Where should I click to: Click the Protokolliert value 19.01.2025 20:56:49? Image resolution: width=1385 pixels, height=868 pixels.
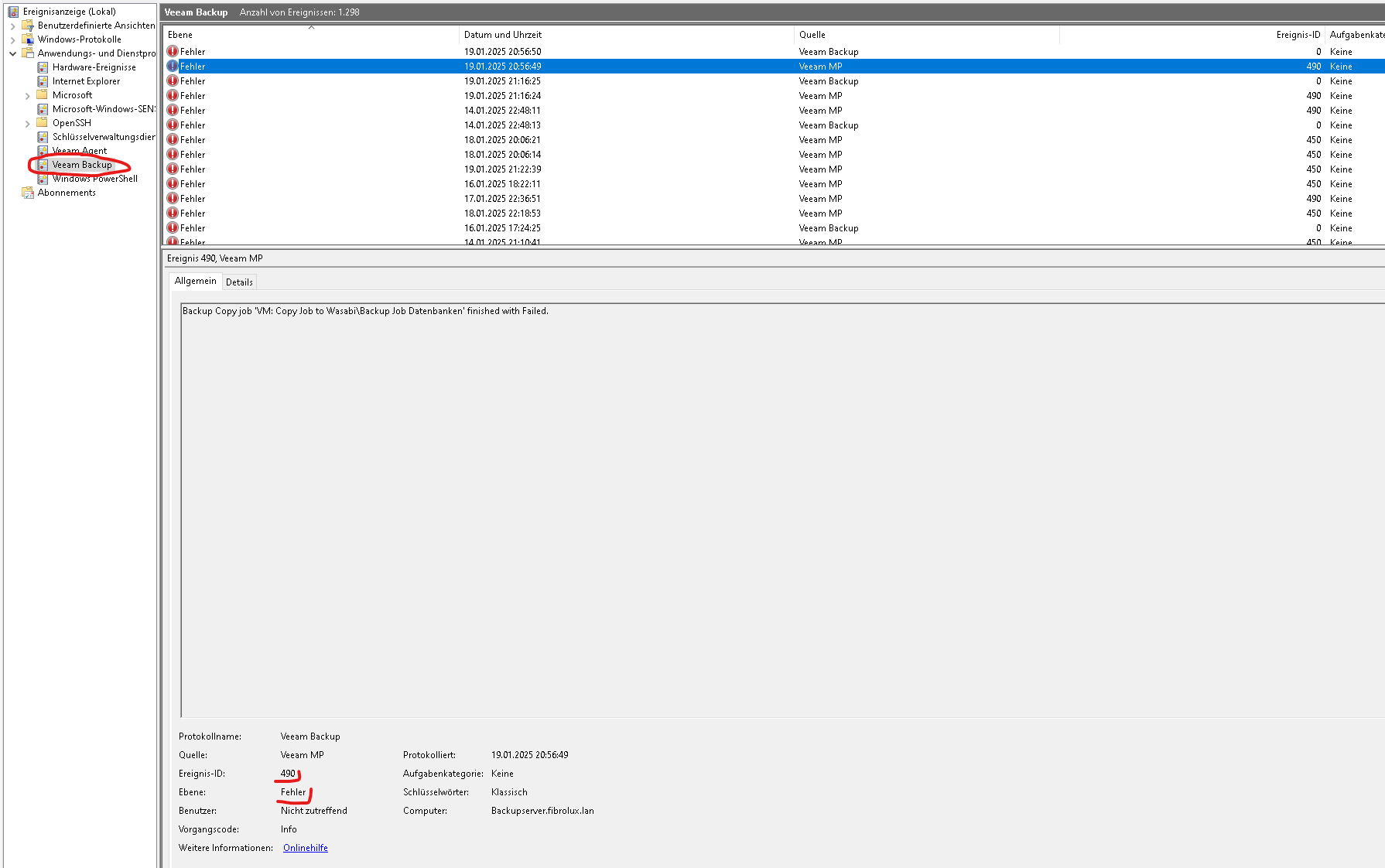coord(530,755)
